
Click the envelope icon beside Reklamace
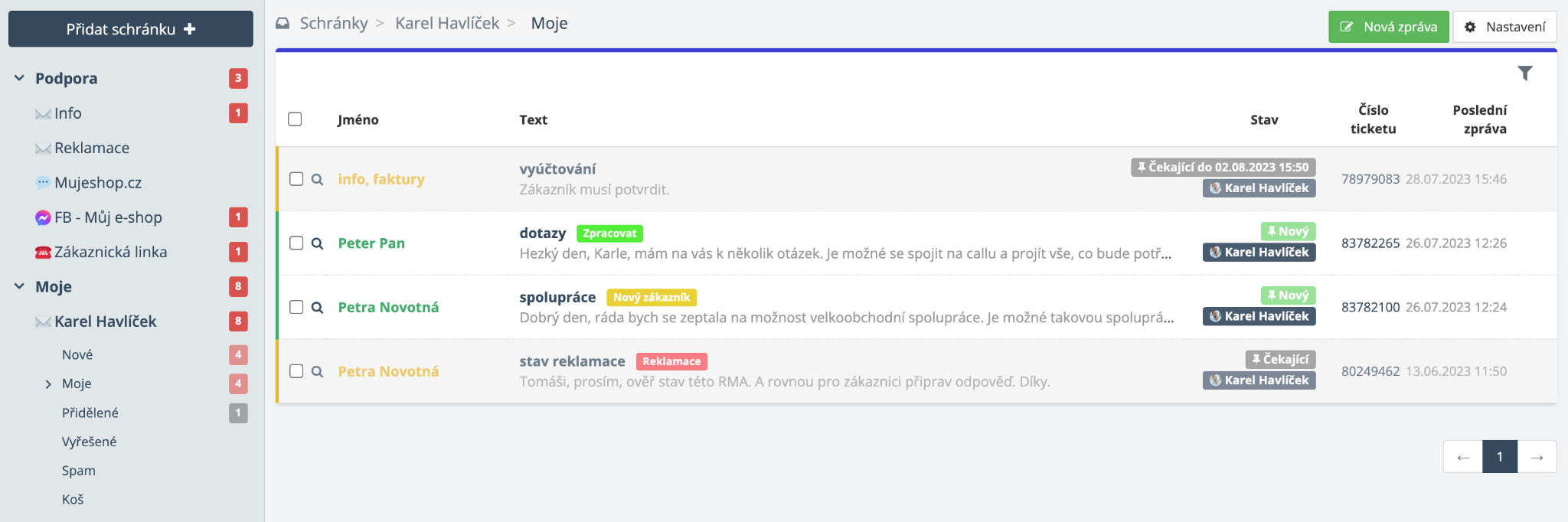(43, 148)
